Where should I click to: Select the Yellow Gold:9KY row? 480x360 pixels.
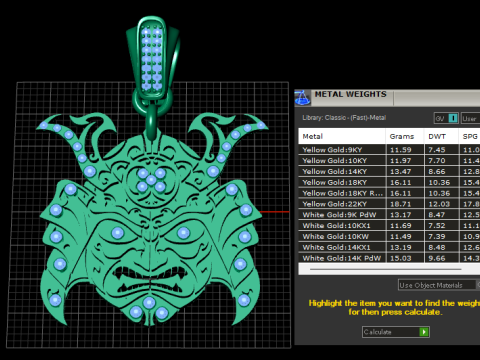pos(389,150)
